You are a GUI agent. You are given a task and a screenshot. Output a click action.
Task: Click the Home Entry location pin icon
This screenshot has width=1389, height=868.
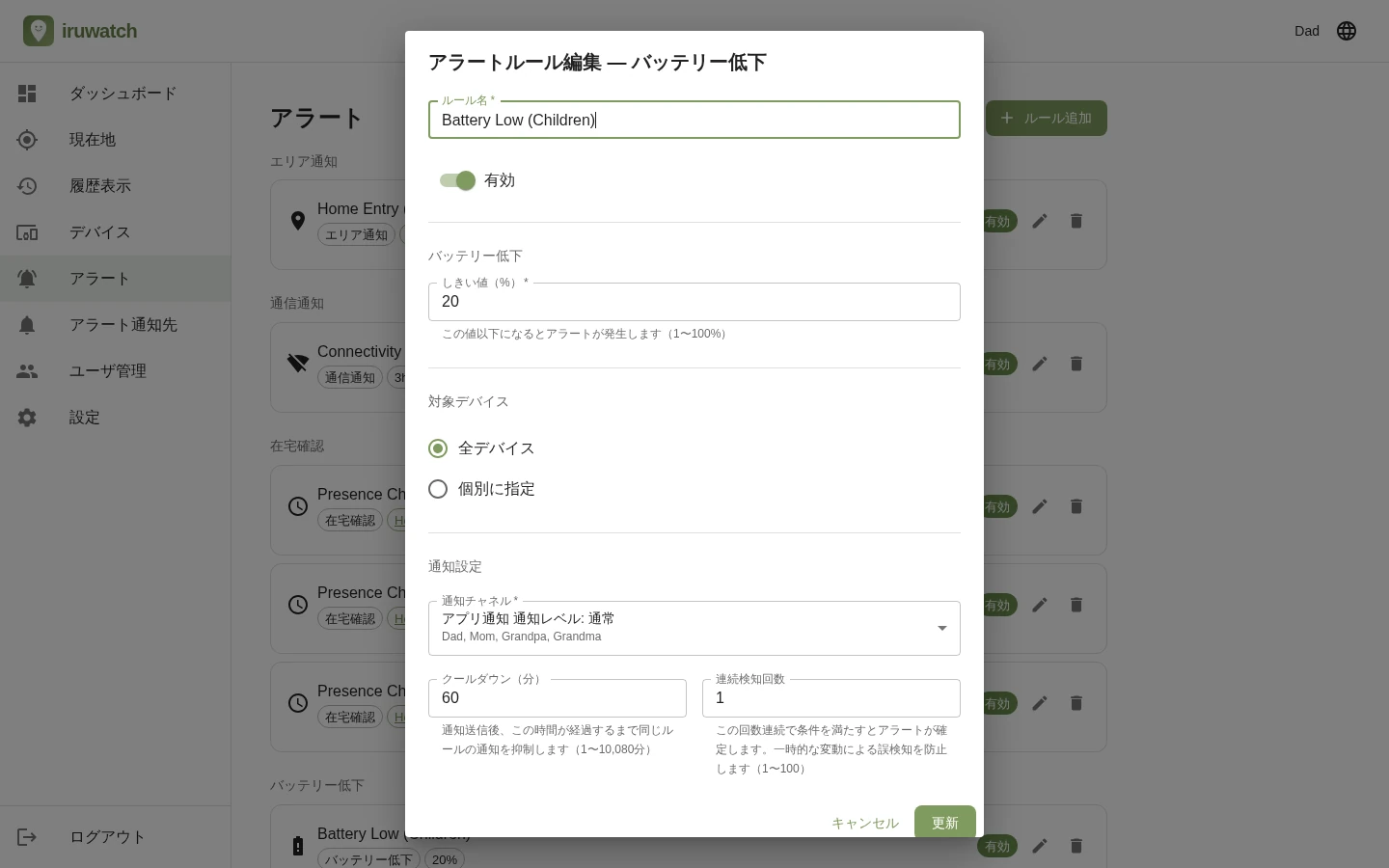click(298, 221)
